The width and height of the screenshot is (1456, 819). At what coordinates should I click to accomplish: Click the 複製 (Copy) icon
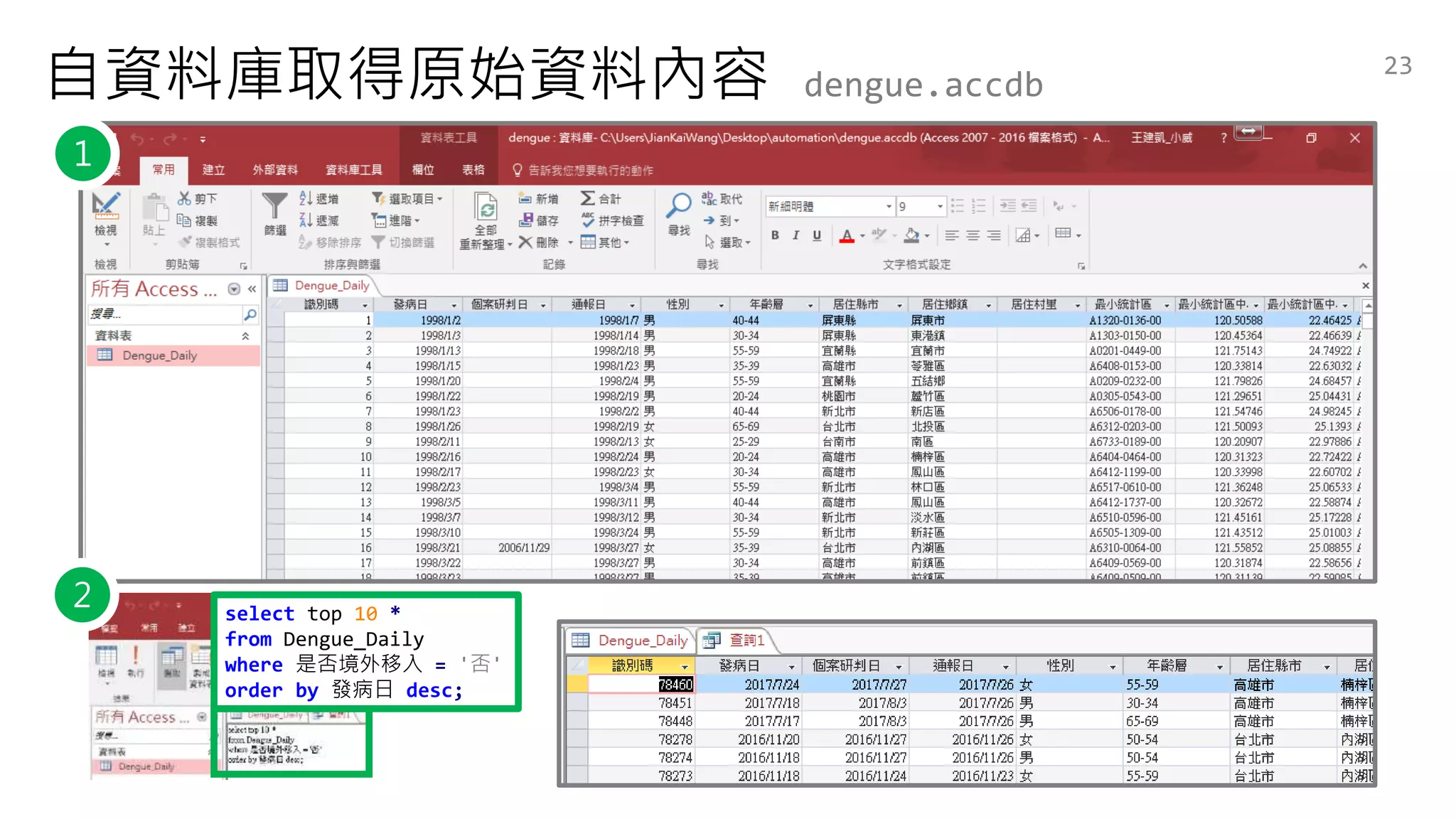pyautogui.click(x=184, y=220)
